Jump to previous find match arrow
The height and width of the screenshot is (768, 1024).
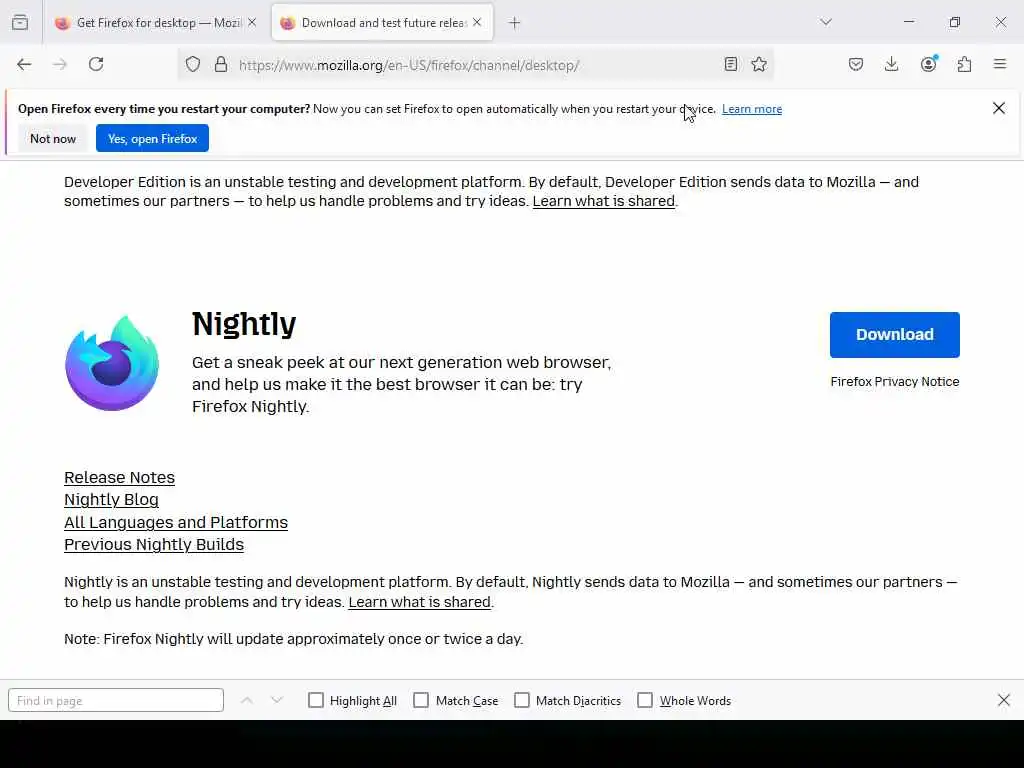click(247, 700)
